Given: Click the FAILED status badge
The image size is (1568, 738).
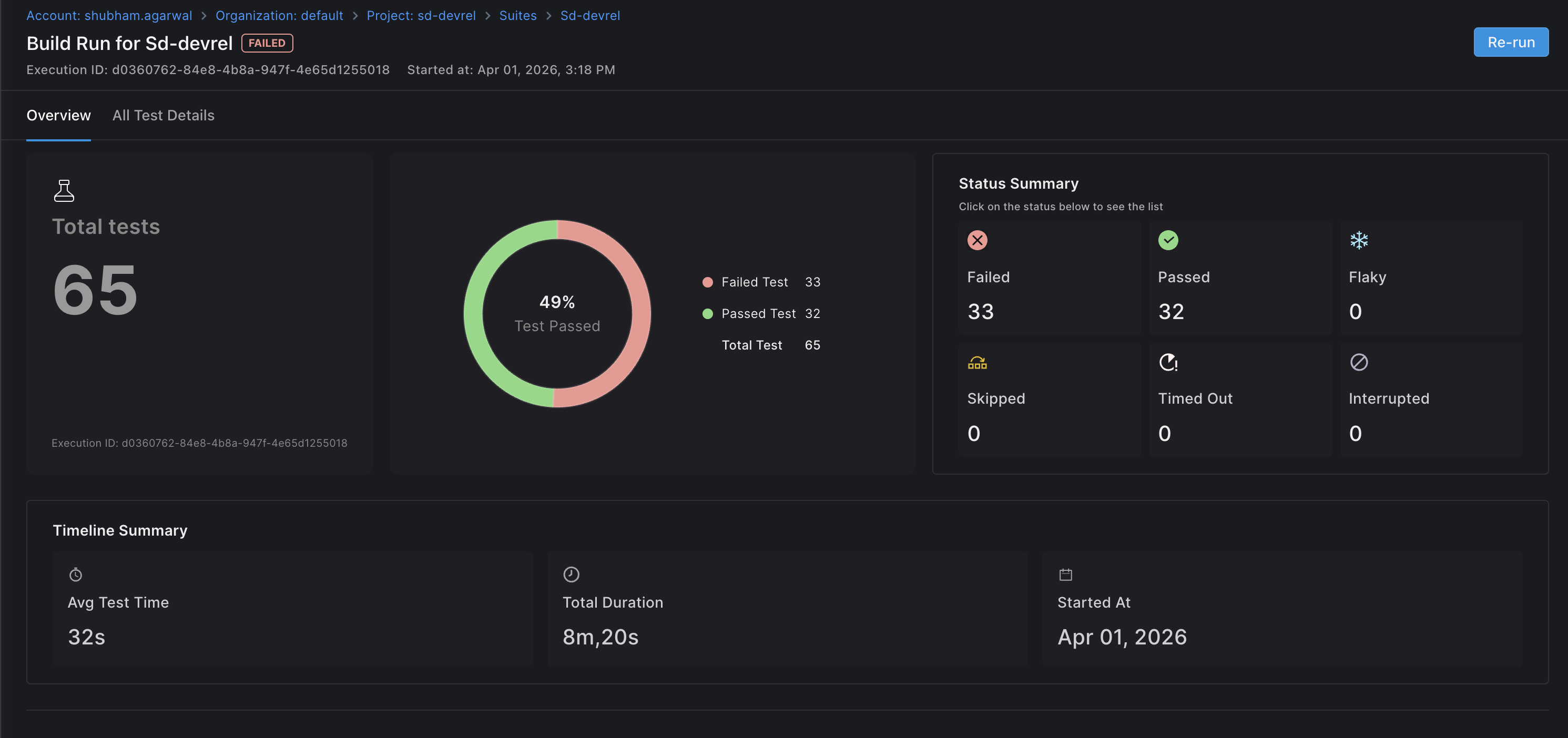Looking at the screenshot, I should 267,43.
